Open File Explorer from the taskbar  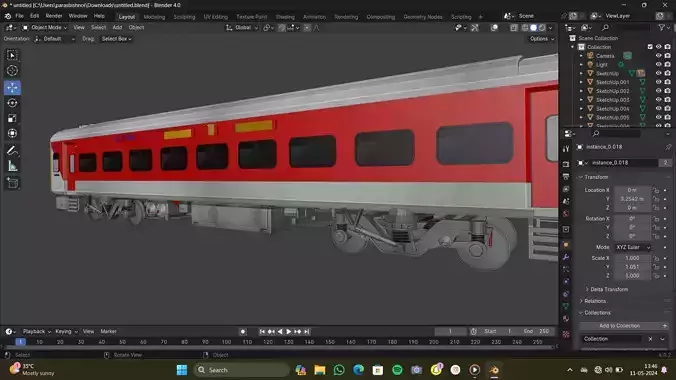(x=319, y=370)
